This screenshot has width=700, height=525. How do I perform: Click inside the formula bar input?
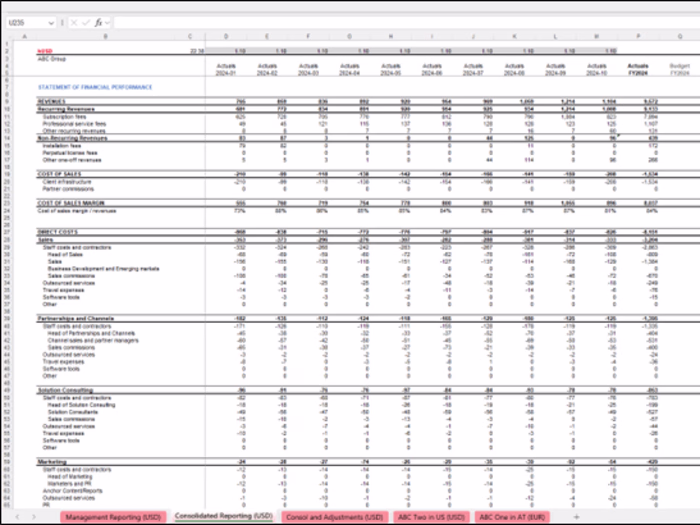(x=402, y=22)
